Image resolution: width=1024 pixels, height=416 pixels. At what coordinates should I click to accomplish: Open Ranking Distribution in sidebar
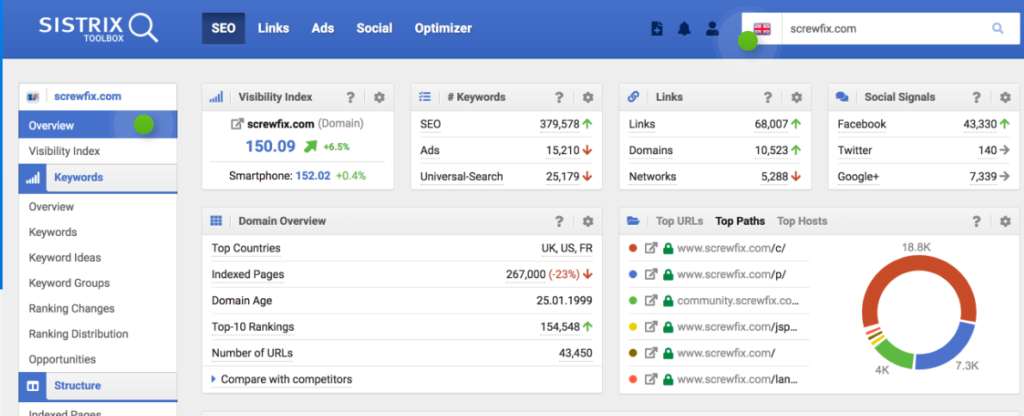[x=78, y=334]
